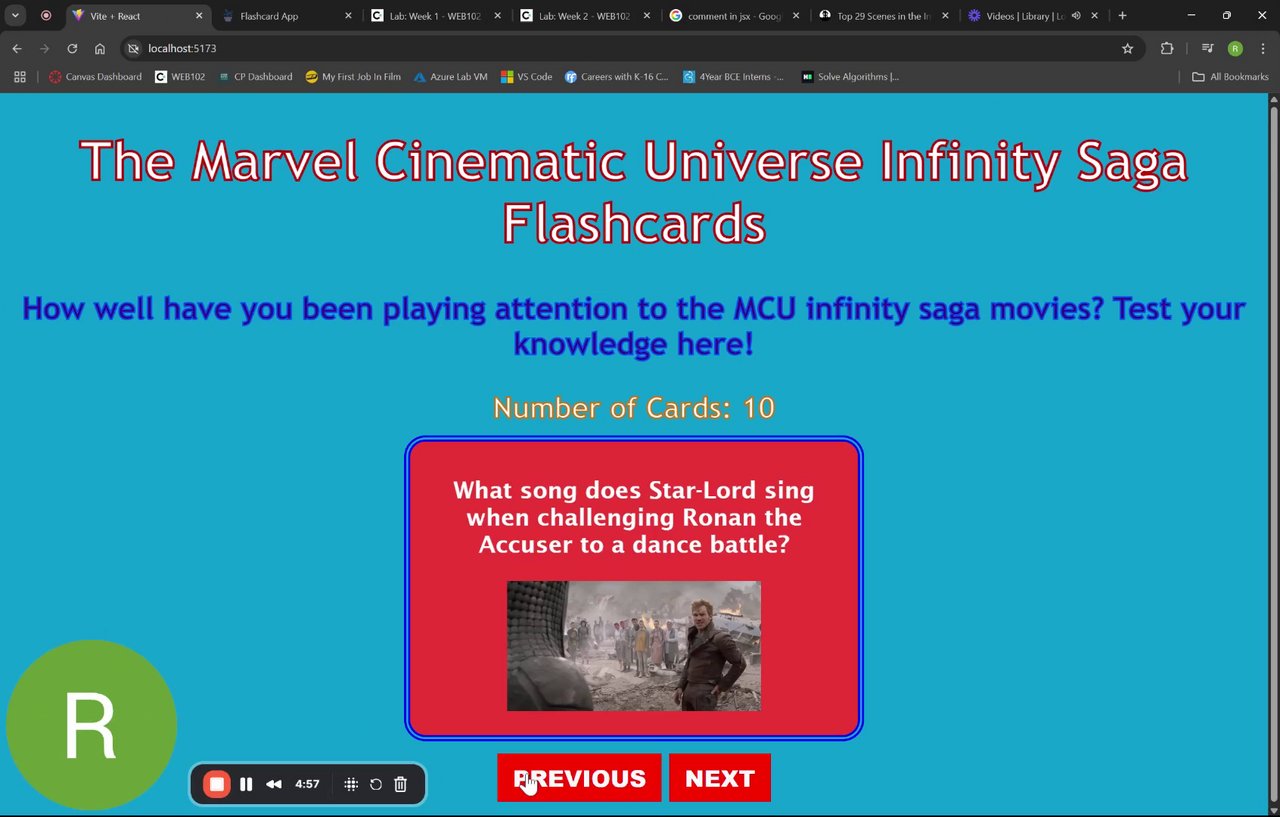The width and height of the screenshot is (1280, 817).
Task: Reload the localhost page
Action: click(72, 48)
